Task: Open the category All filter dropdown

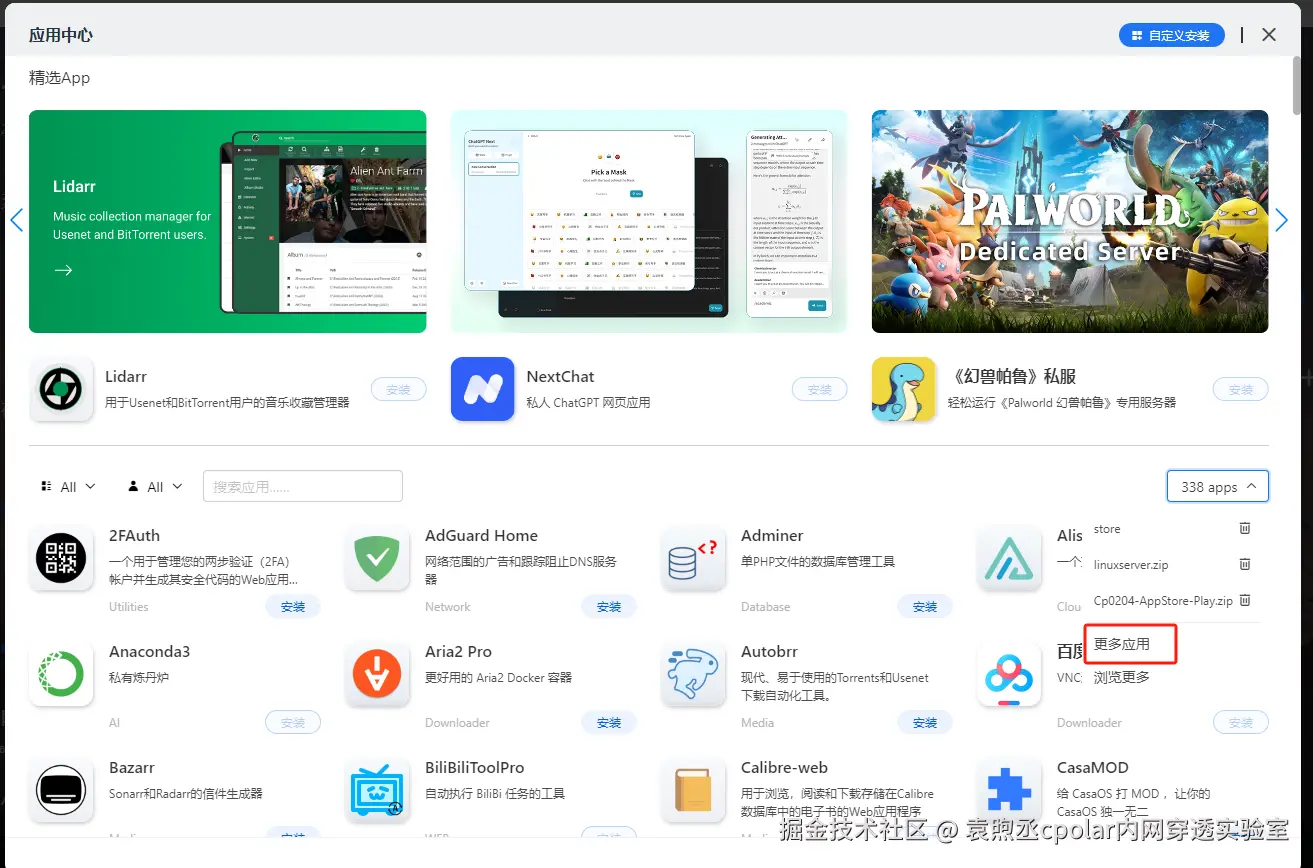Action: (x=68, y=486)
